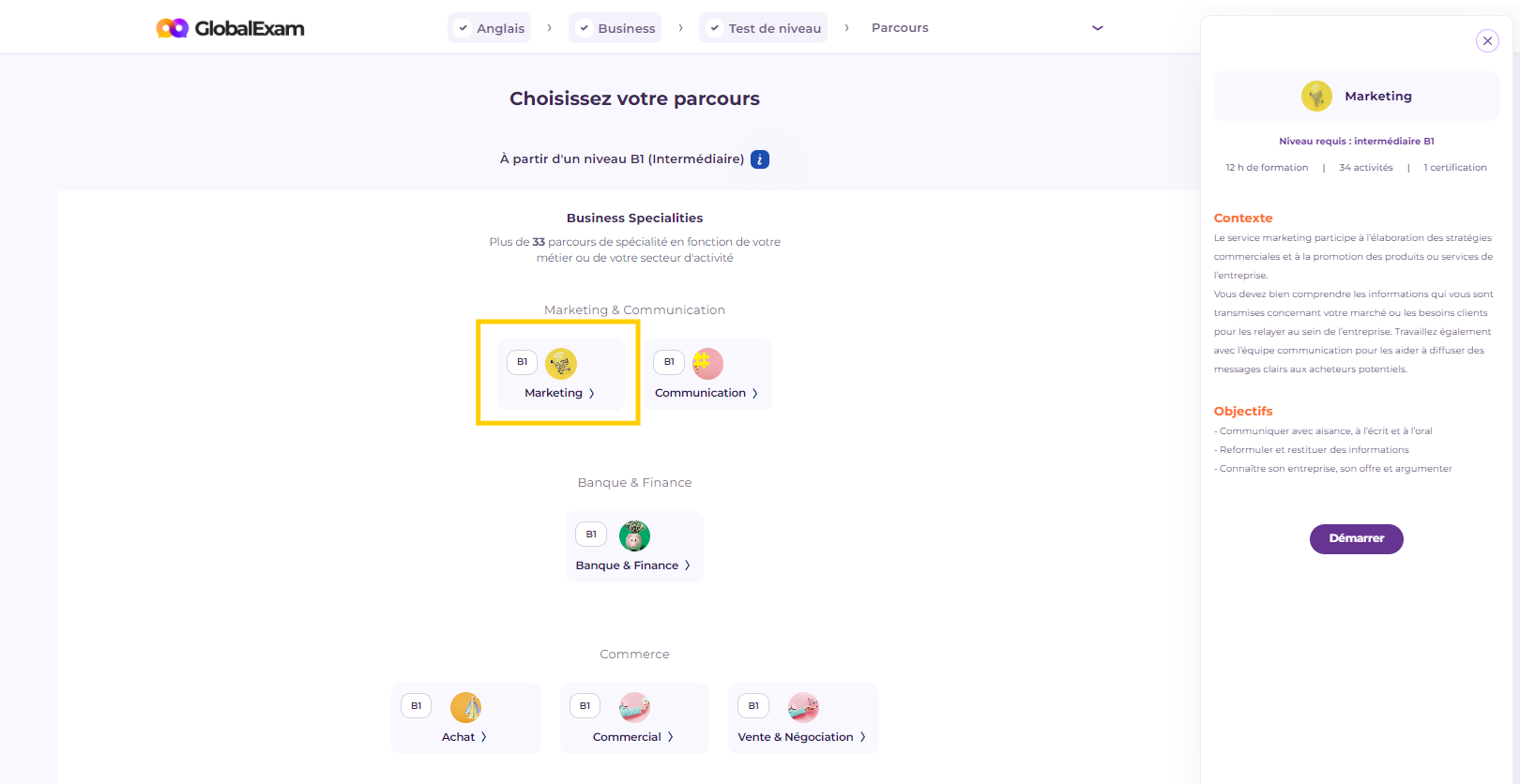Click the Commercial pathway icon
The image size is (1520, 784).
click(634, 707)
